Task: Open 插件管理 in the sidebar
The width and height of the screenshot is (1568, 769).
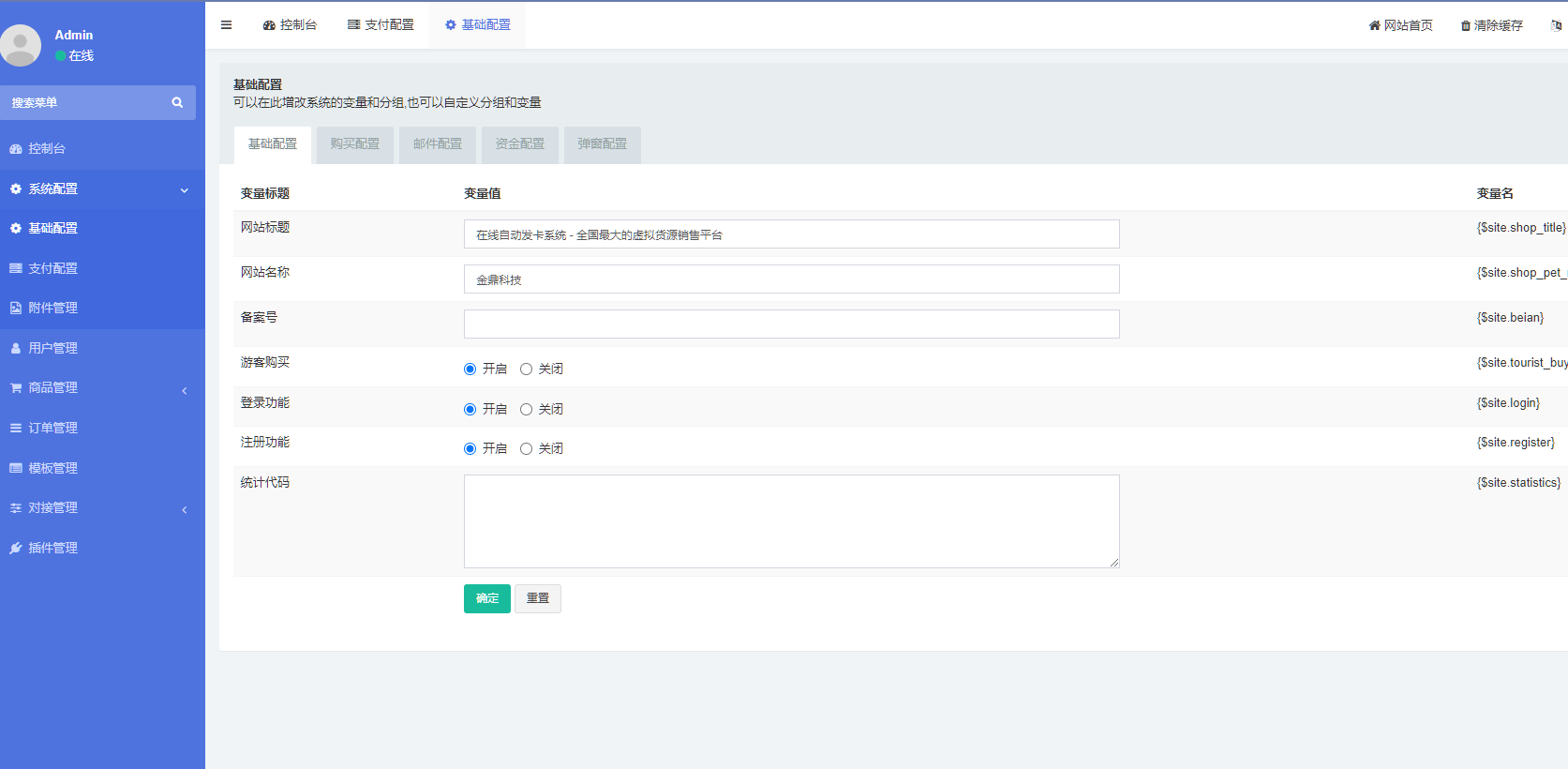Action: coord(52,548)
